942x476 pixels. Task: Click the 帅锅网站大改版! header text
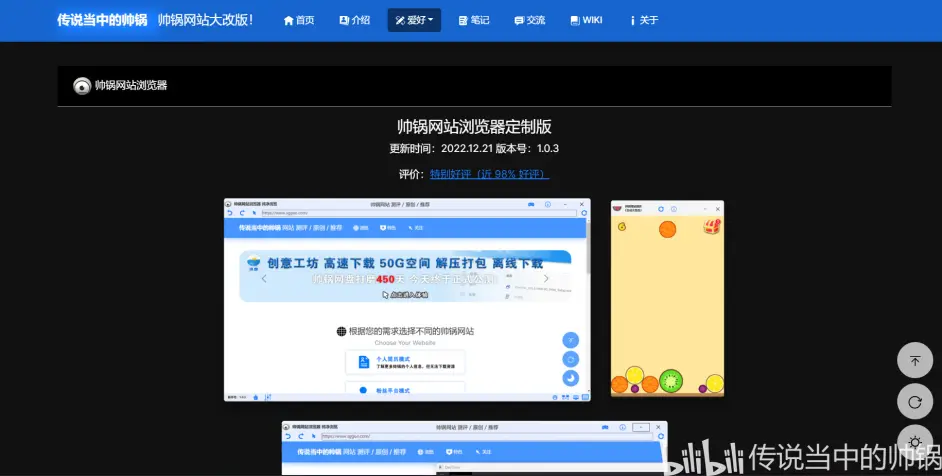point(205,20)
